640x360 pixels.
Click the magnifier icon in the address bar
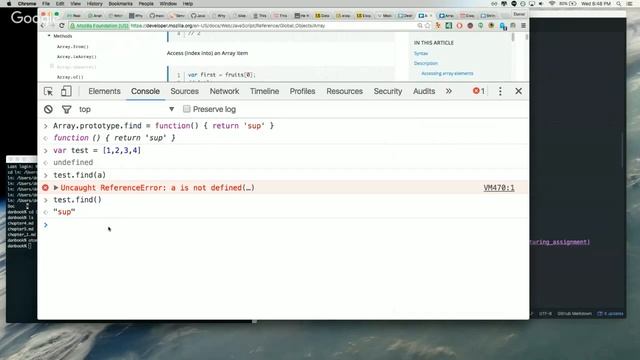[420, 26]
